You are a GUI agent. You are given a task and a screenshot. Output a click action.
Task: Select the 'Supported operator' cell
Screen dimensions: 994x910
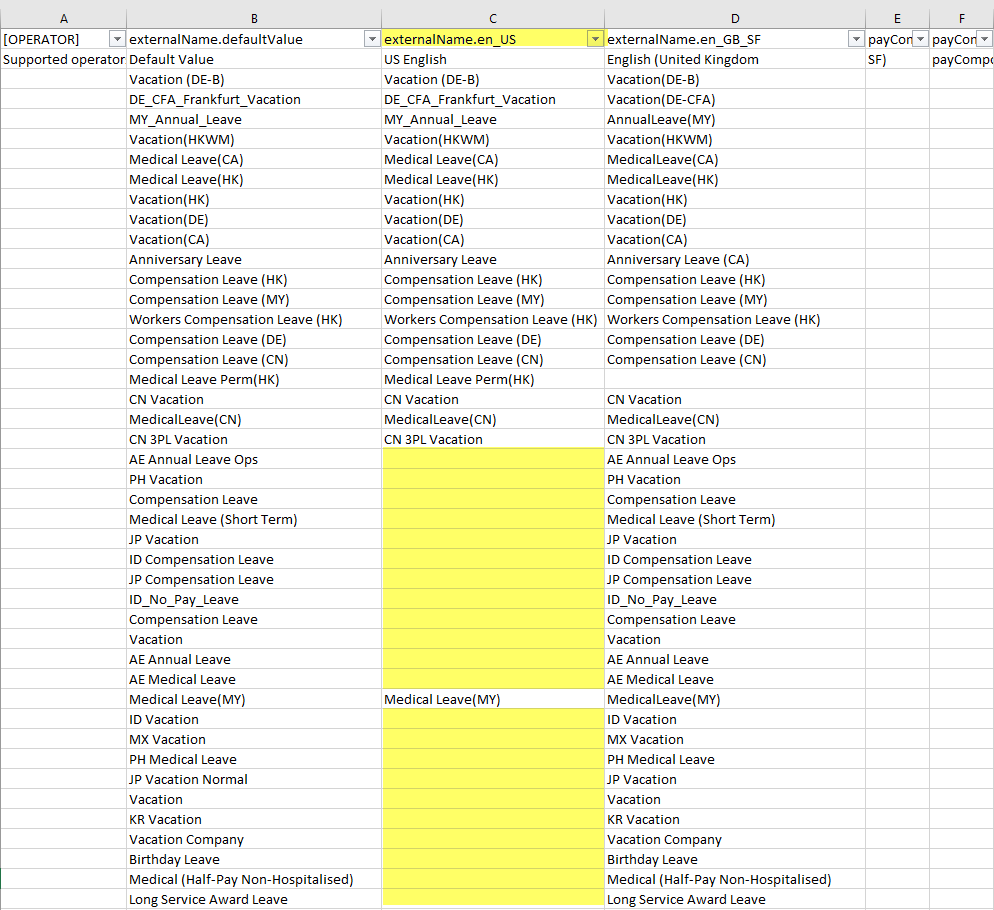[63, 60]
